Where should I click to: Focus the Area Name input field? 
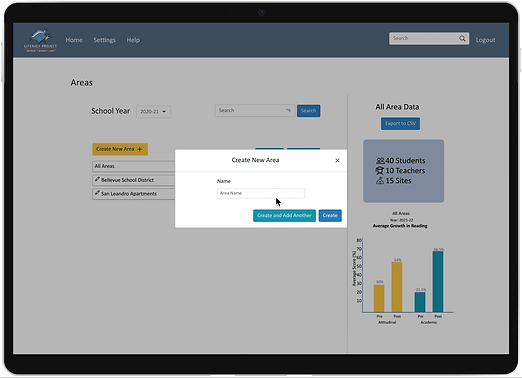pyautogui.click(x=261, y=193)
